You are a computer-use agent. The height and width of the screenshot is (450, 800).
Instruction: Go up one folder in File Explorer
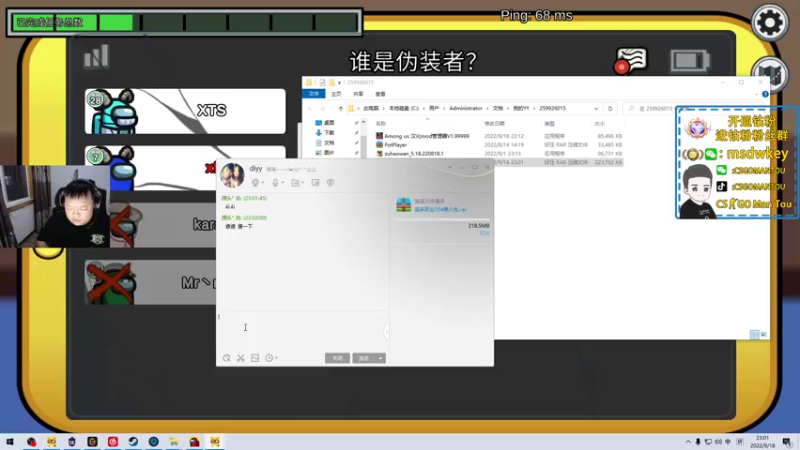340,109
